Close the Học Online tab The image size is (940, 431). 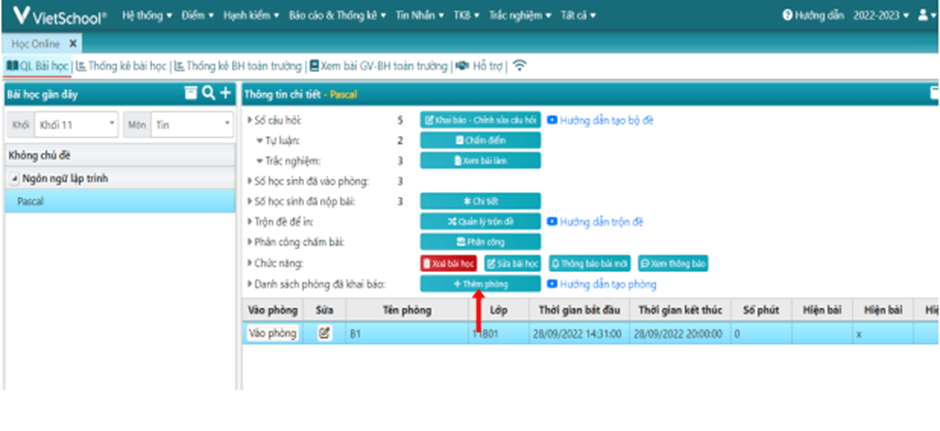click(x=73, y=44)
